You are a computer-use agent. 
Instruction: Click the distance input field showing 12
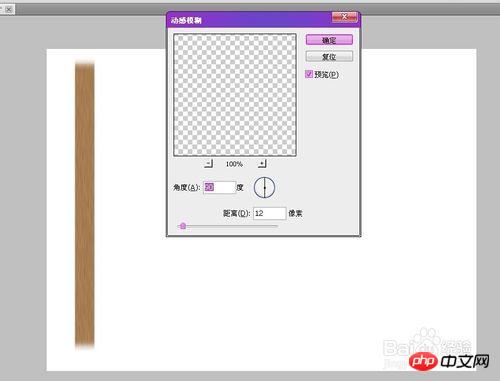270,213
